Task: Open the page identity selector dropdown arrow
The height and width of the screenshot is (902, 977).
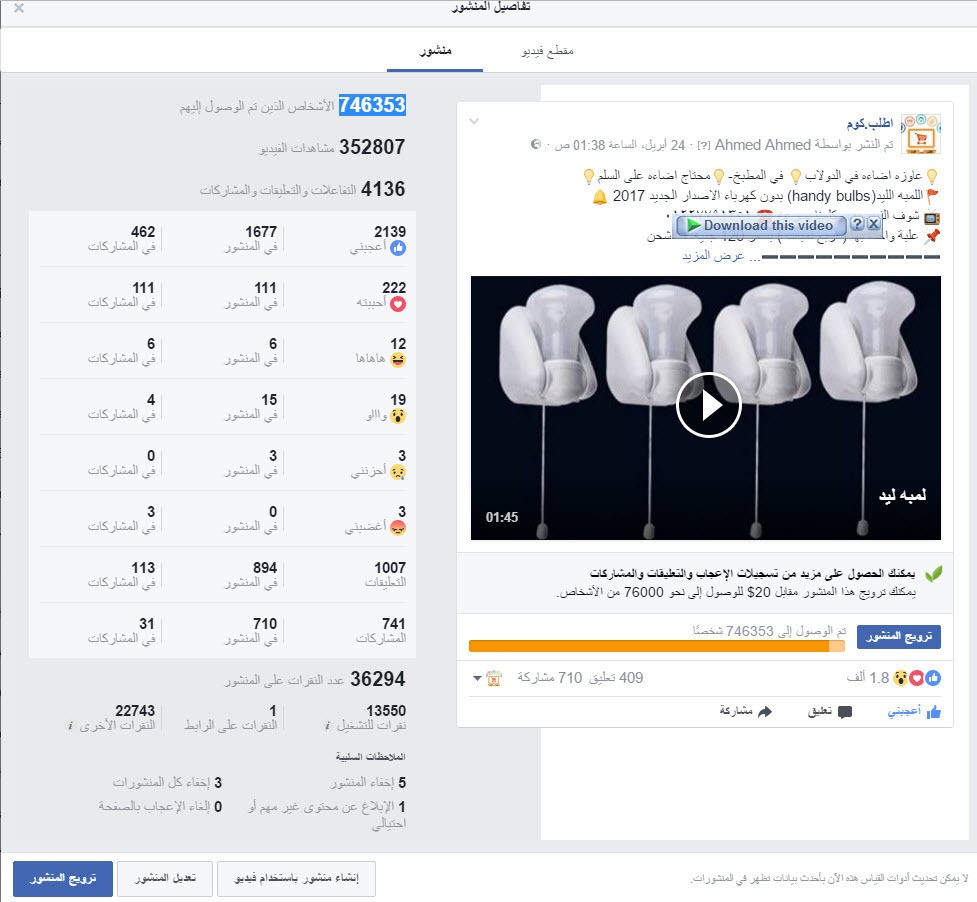Action: click(x=477, y=678)
